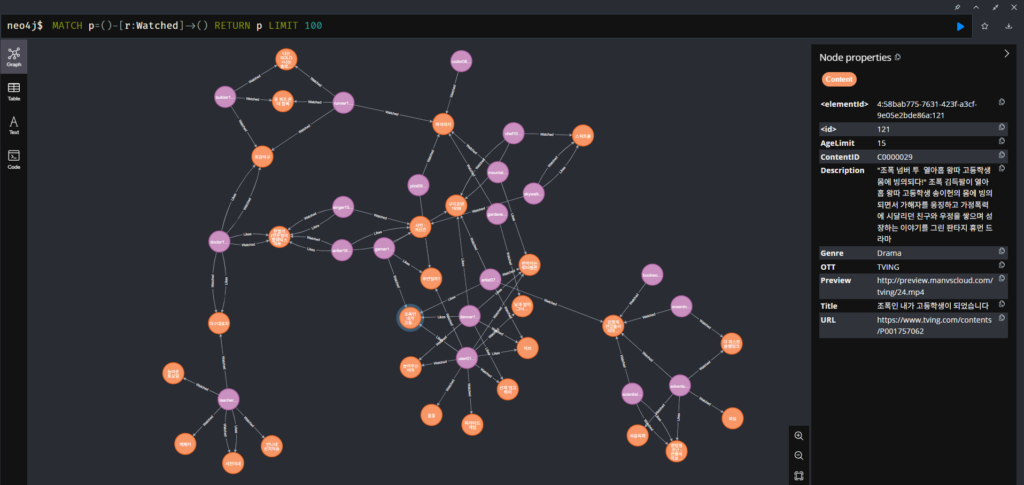Image resolution: width=1024 pixels, height=485 pixels.
Task: Copy the Genre property value
Action: click(x=1002, y=253)
